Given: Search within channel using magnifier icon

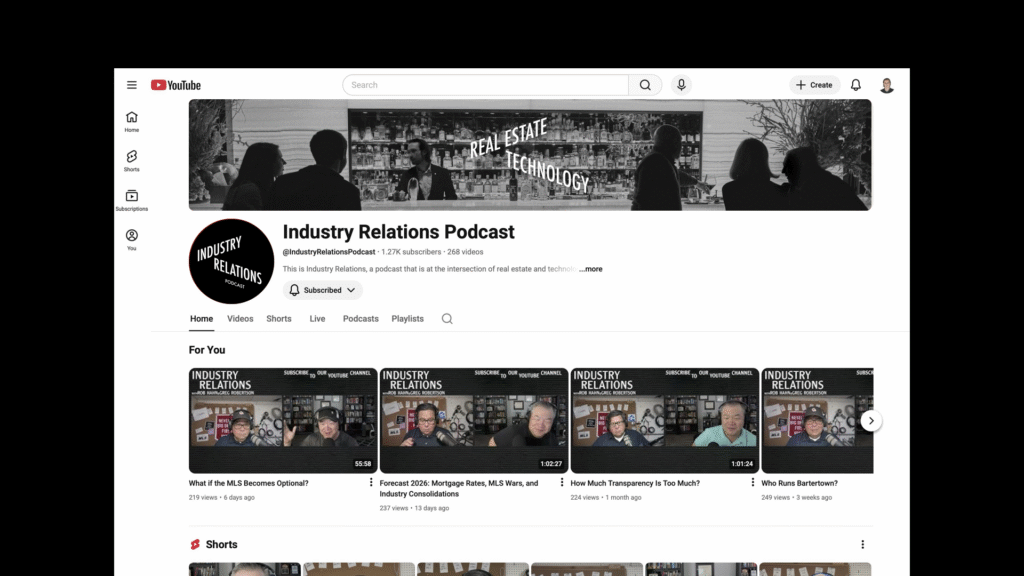Looking at the screenshot, I should pyautogui.click(x=447, y=319).
